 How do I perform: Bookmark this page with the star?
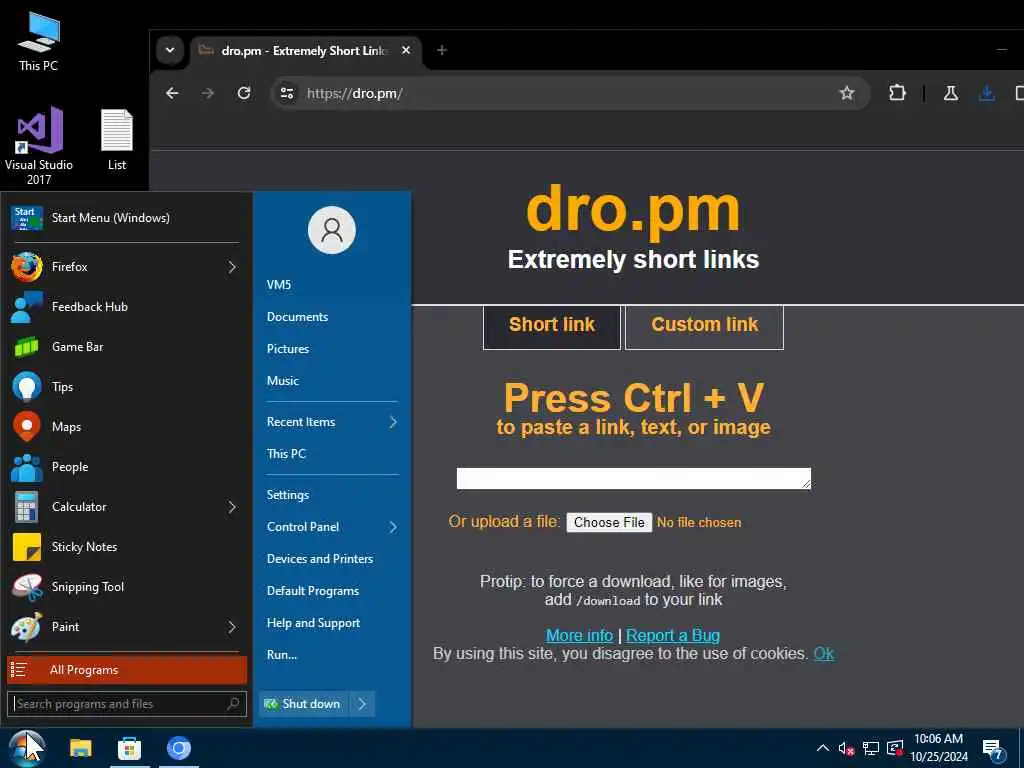pyautogui.click(x=847, y=93)
